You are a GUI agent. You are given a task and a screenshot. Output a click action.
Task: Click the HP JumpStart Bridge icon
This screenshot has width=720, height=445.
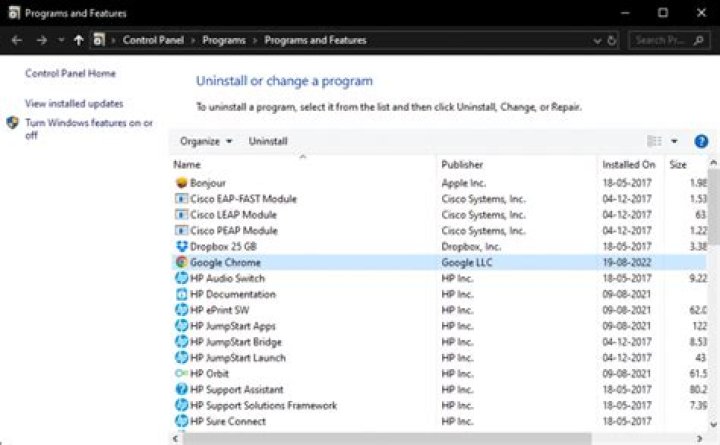(181, 342)
